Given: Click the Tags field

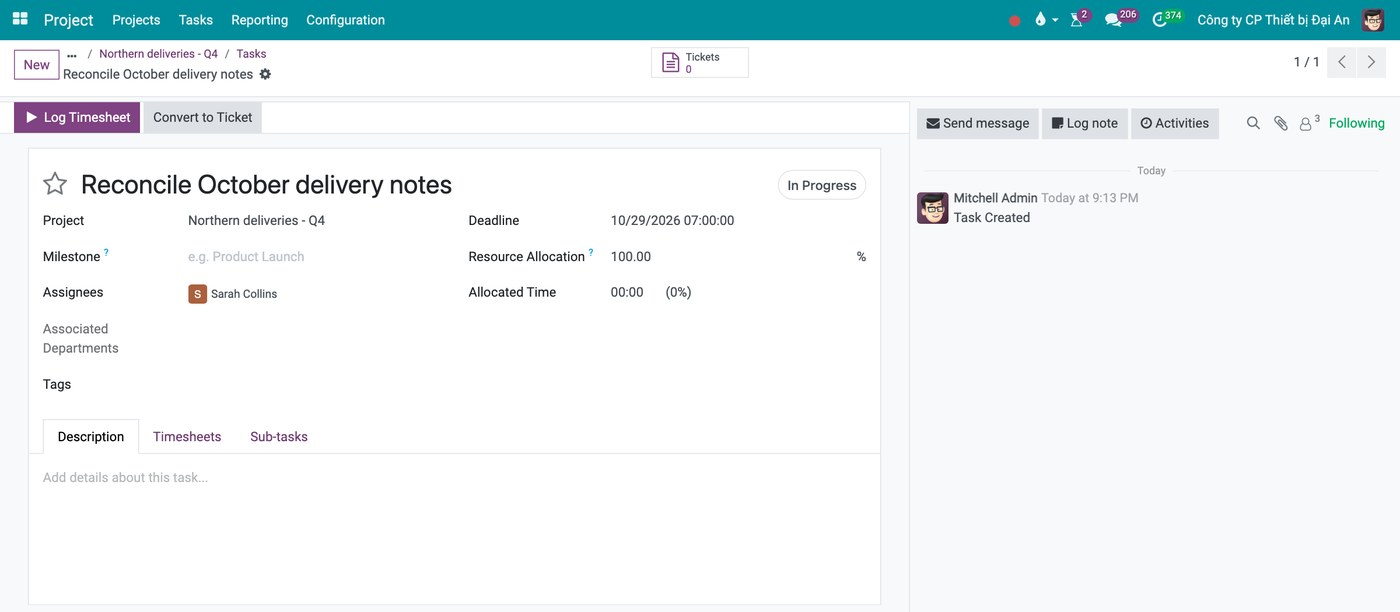Looking at the screenshot, I should pos(314,384).
